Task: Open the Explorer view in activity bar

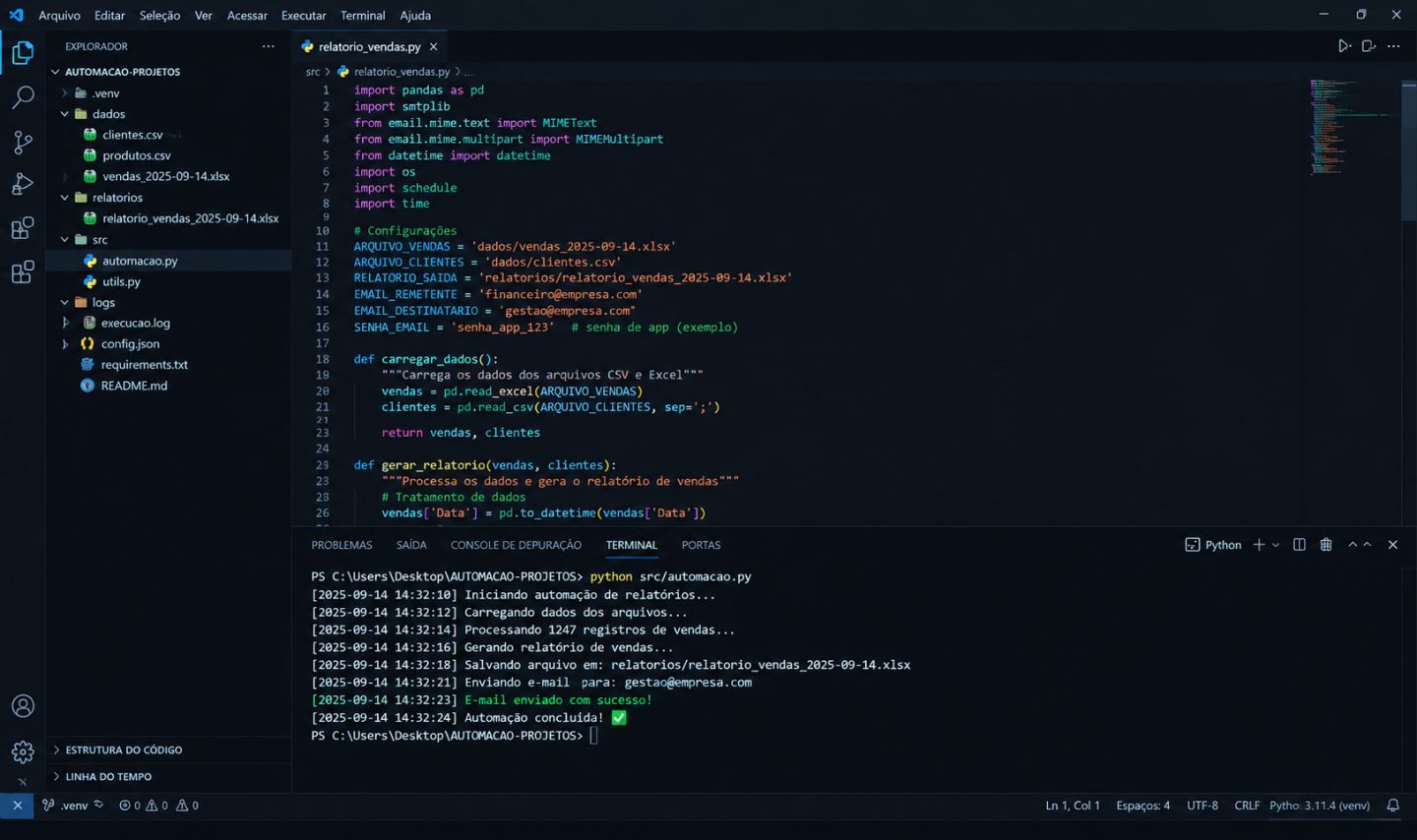Action: (x=22, y=52)
